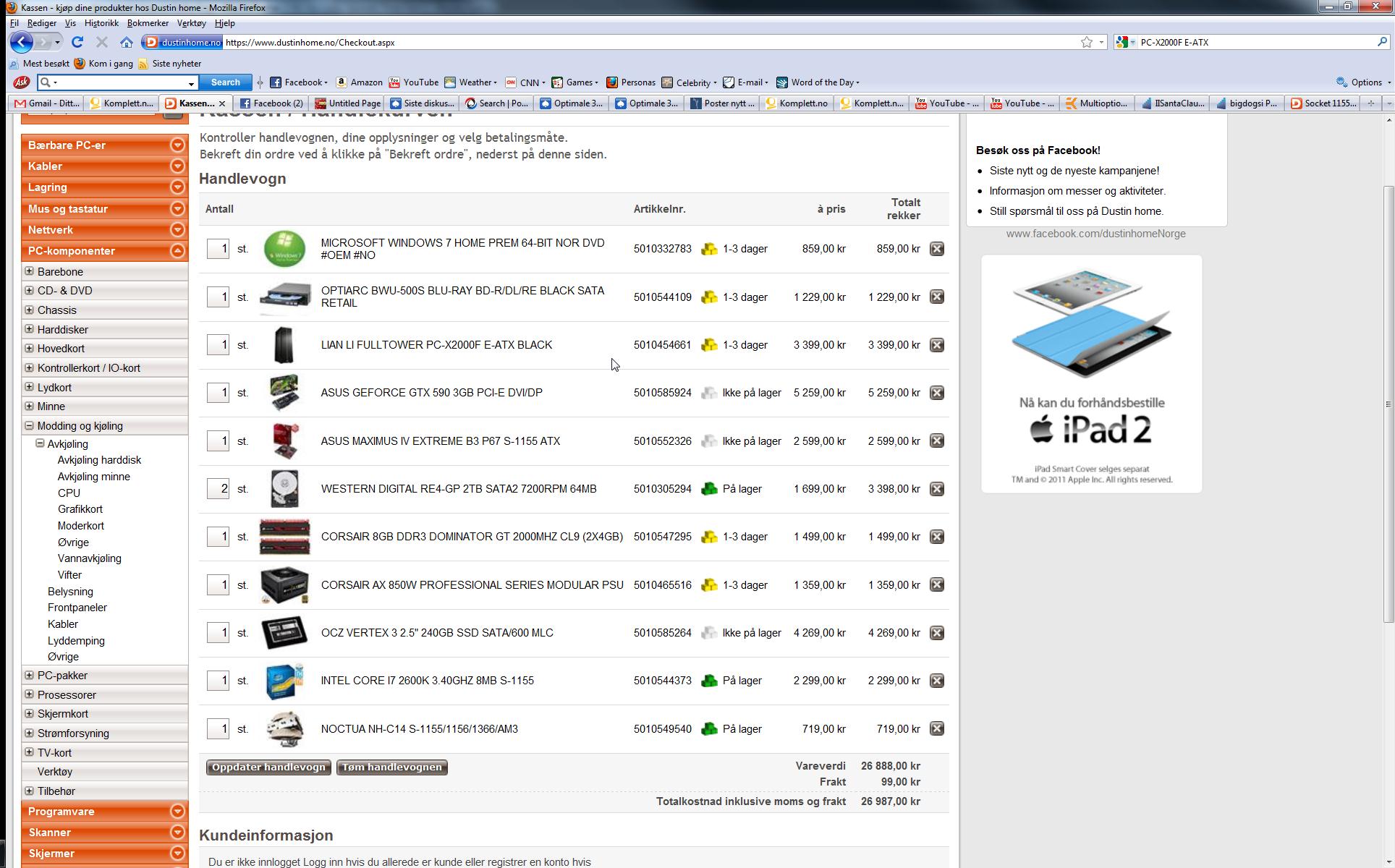Open the Grafikkort cooling category link
1395x868 pixels.
80,509
